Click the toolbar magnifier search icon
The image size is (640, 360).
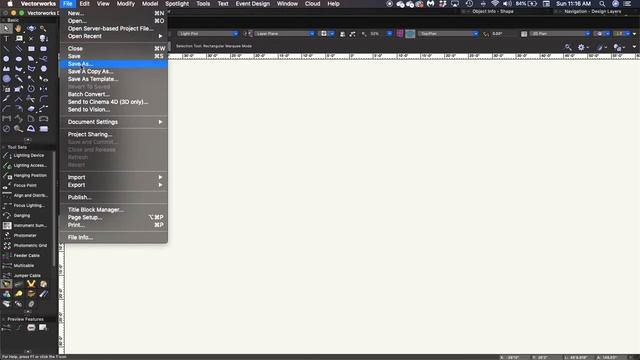(568, 47)
